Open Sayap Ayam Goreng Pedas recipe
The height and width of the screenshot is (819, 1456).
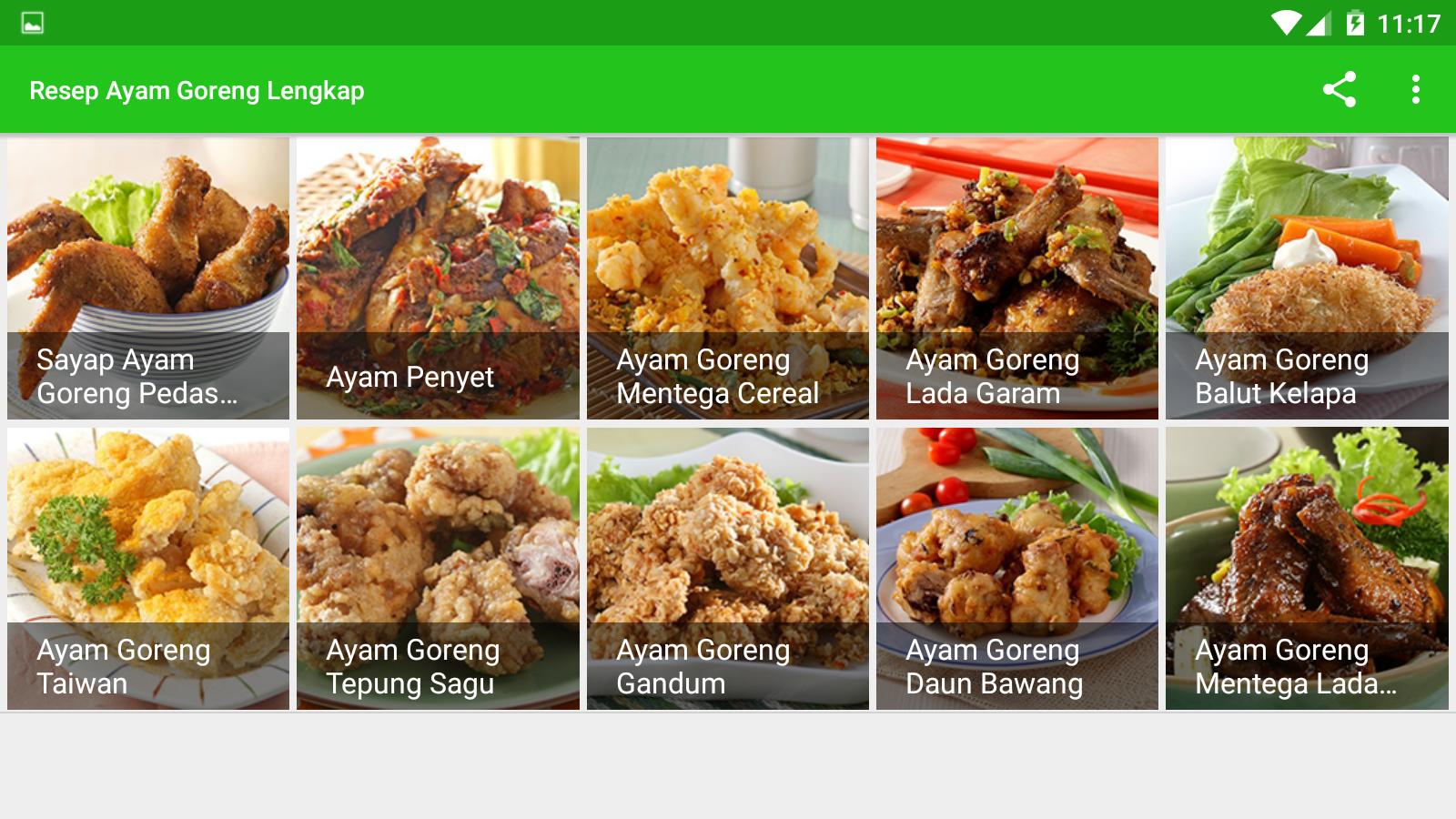[x=148, y=278]
